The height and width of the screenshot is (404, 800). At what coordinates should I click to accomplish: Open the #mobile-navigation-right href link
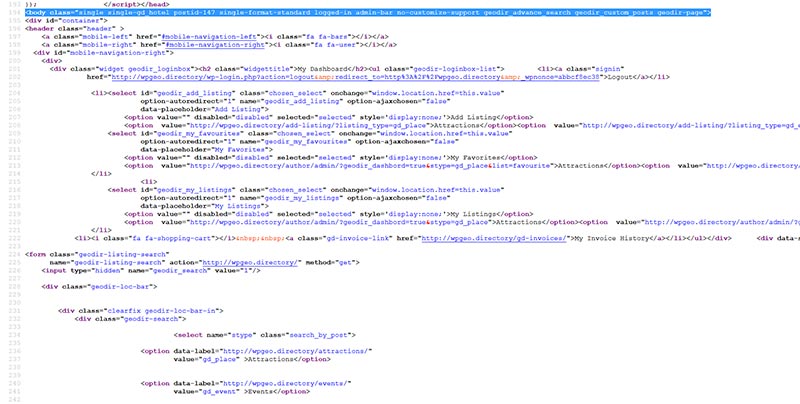tap(215, 45)
